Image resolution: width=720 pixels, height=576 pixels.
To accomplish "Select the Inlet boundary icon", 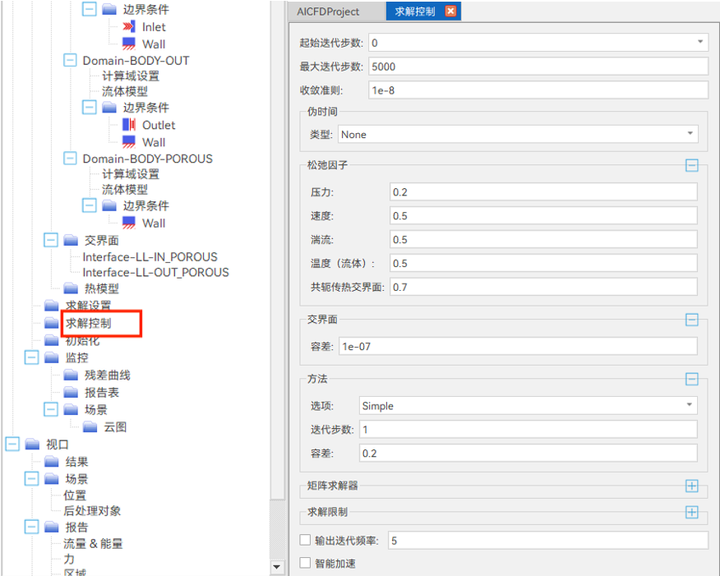I will (129, 27).
